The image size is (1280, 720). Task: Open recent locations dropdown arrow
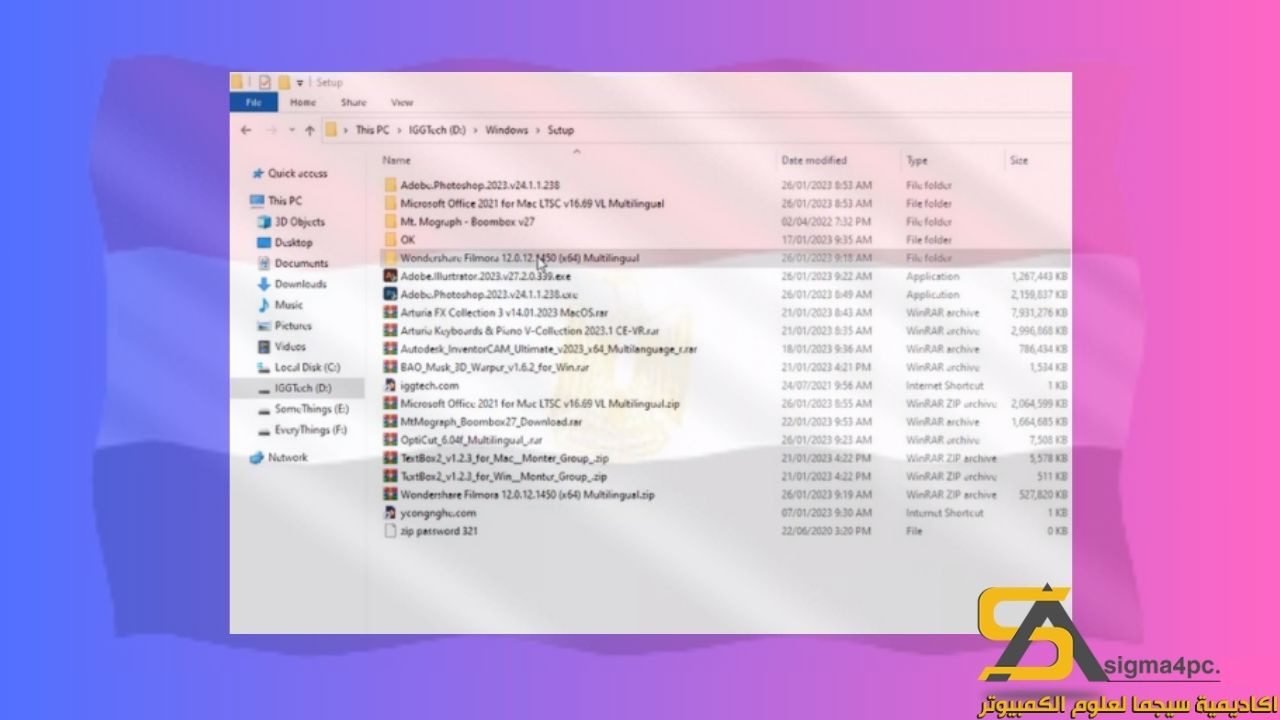(x=292, y=130)
